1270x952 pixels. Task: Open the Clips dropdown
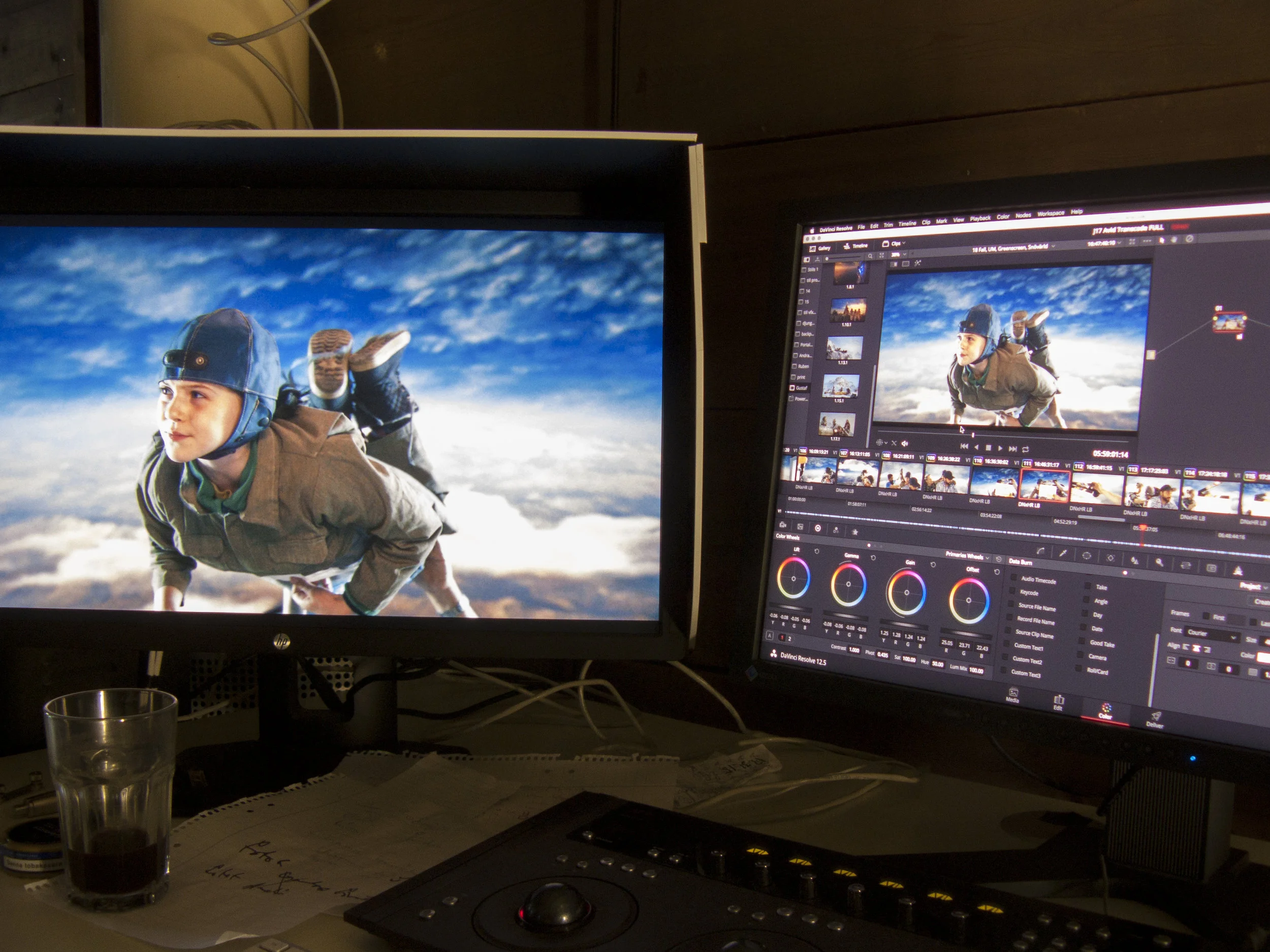click(894, 244)
